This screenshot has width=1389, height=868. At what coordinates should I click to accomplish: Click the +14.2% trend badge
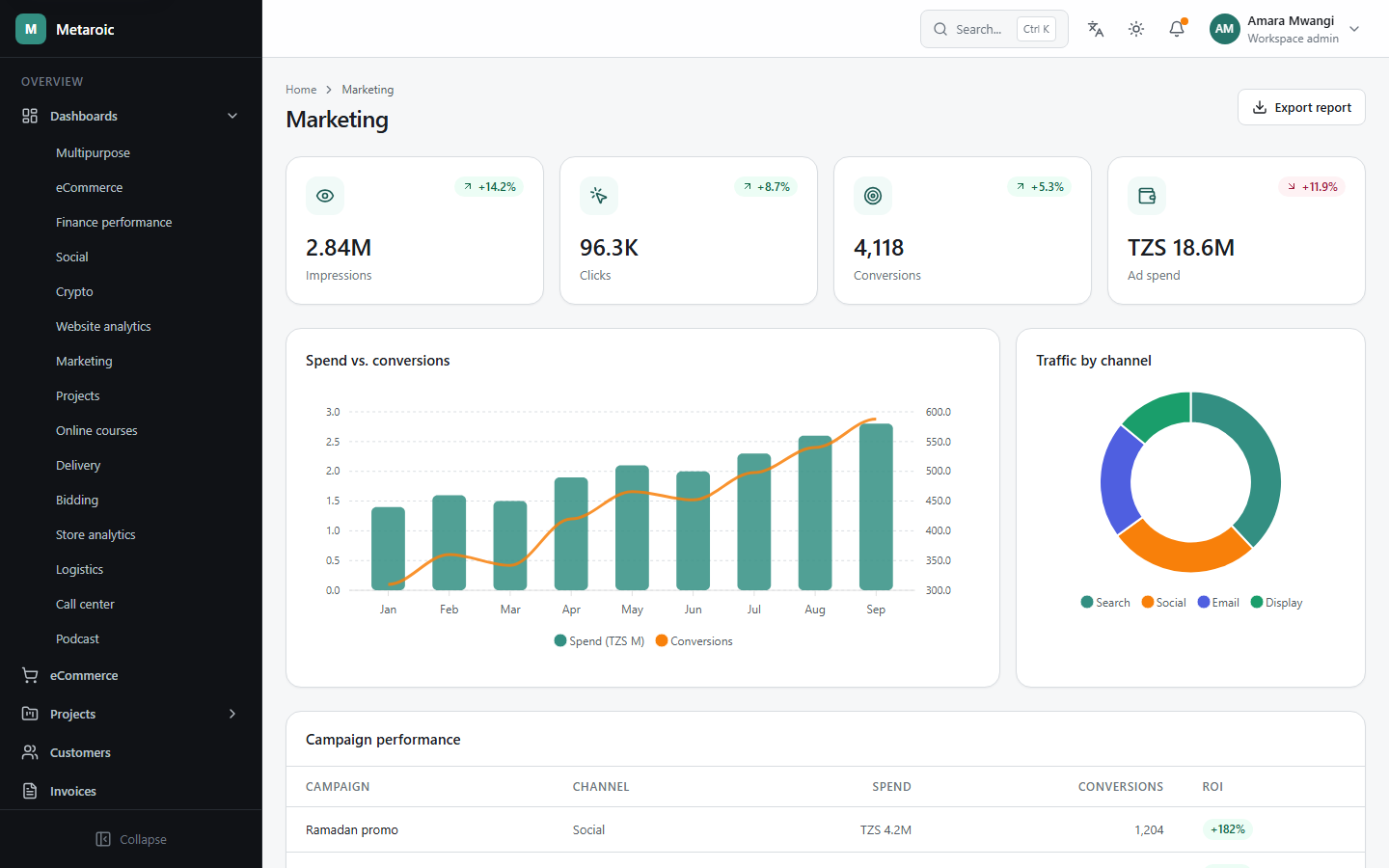pos(489,187)
